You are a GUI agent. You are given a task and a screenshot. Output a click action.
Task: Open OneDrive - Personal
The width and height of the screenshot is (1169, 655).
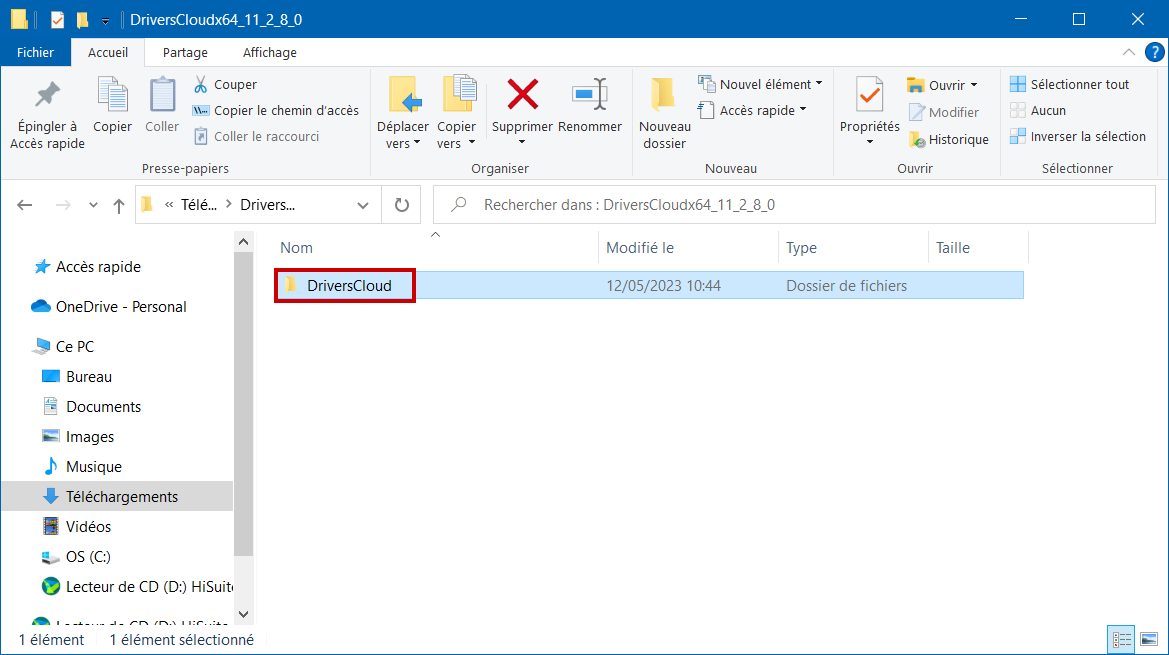pos(109,306)
